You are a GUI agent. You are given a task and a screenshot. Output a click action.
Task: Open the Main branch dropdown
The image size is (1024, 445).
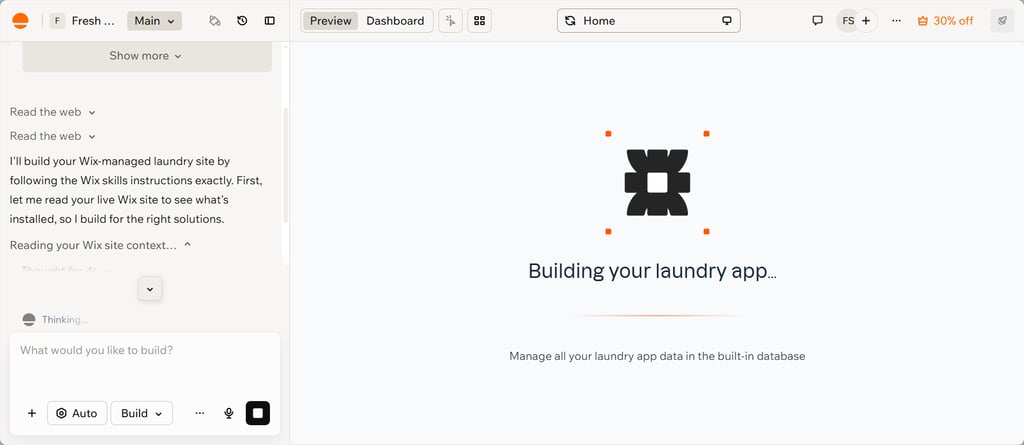pyautogui.click(x=154, y=21)
